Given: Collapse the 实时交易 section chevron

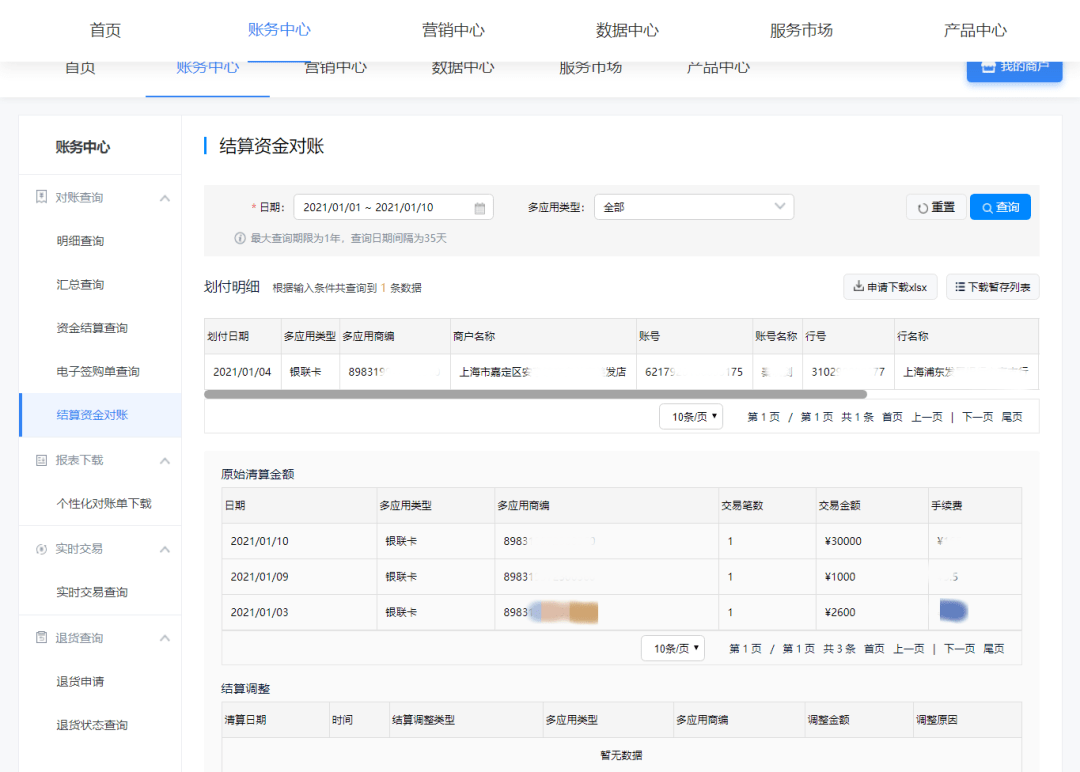Looking at the screenshot, I should pyautogui.click(x=165, y=550).
